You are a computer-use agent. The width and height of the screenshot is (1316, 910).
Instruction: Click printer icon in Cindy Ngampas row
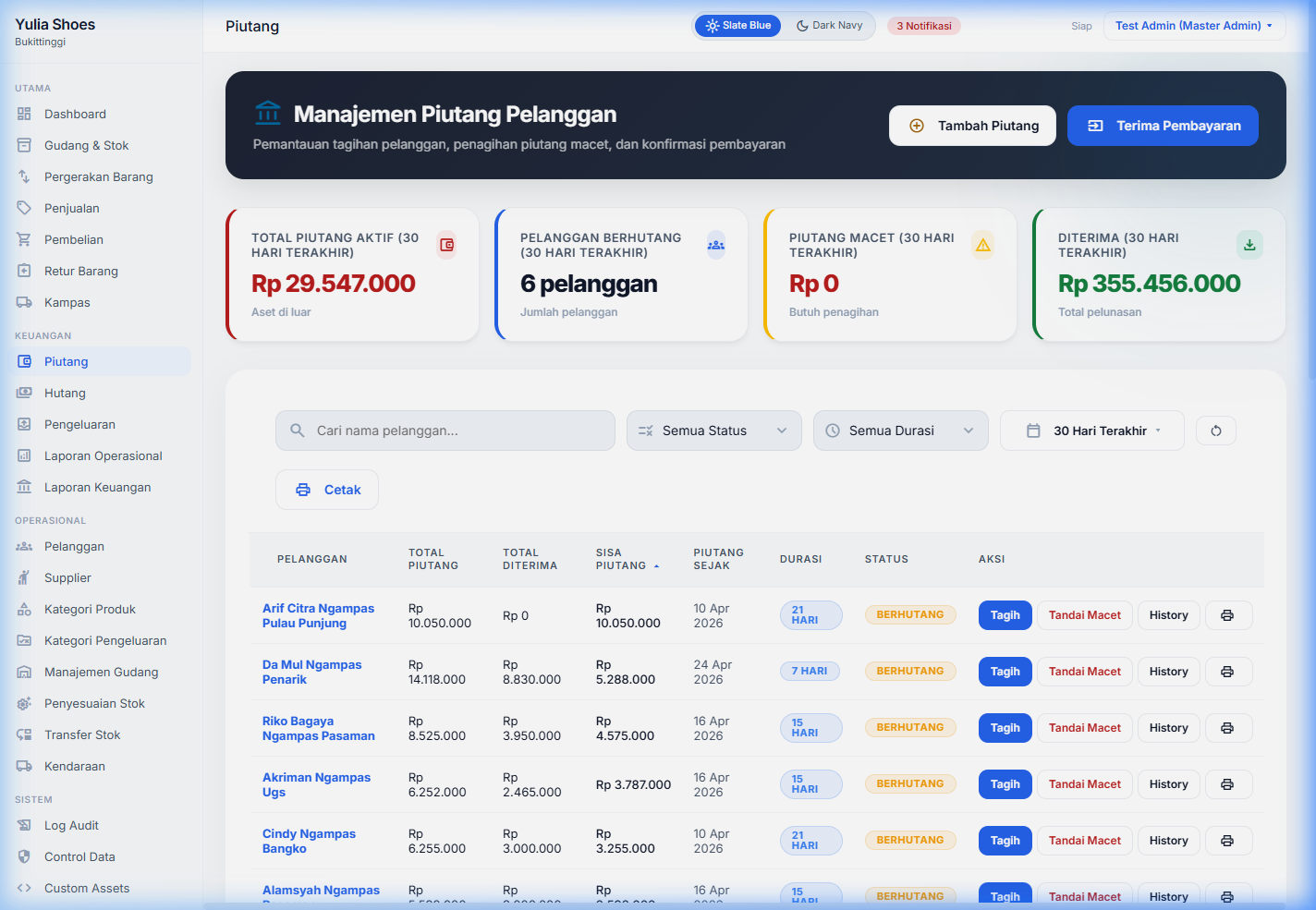(x=1227, y=841)
